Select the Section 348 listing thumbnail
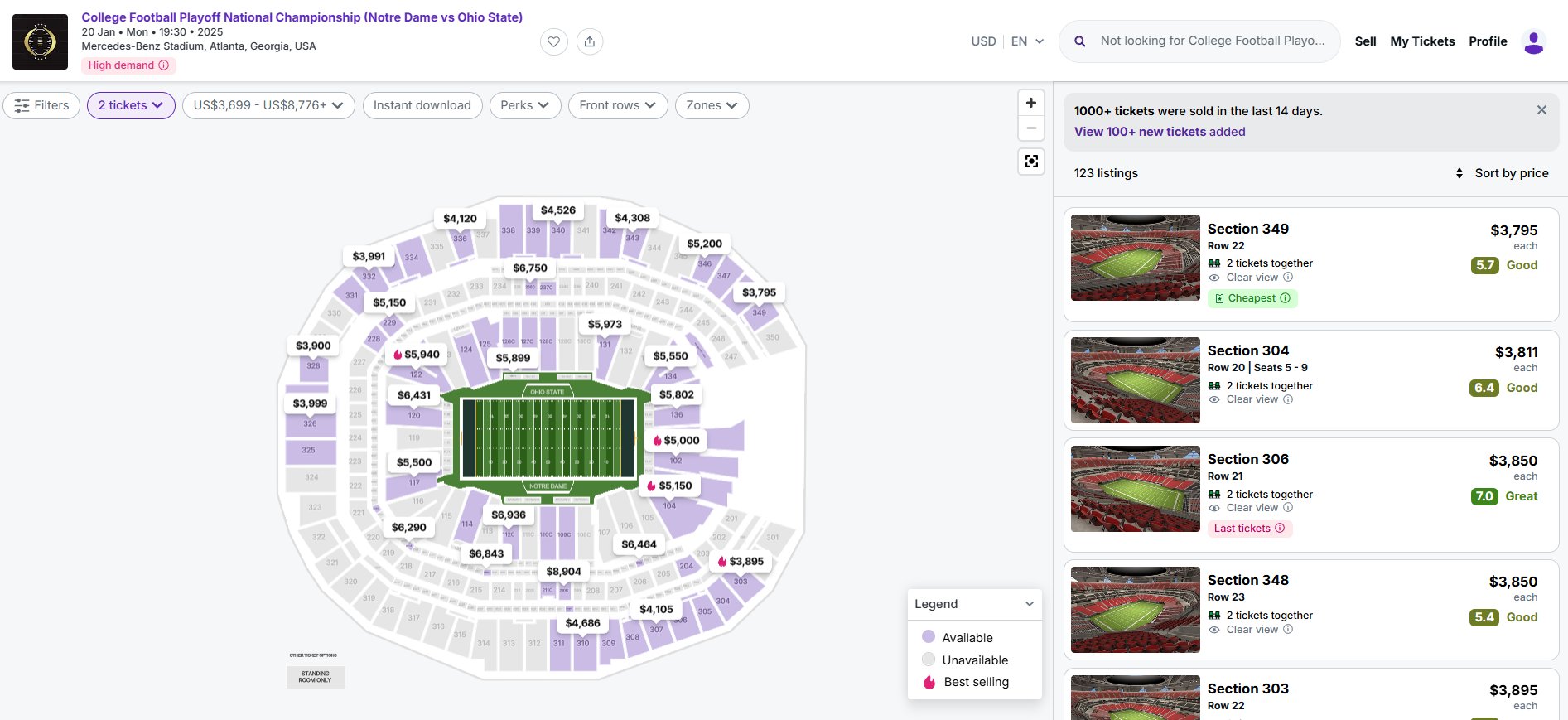The width and height of the screenshot is (1568, 720). 1136,610
